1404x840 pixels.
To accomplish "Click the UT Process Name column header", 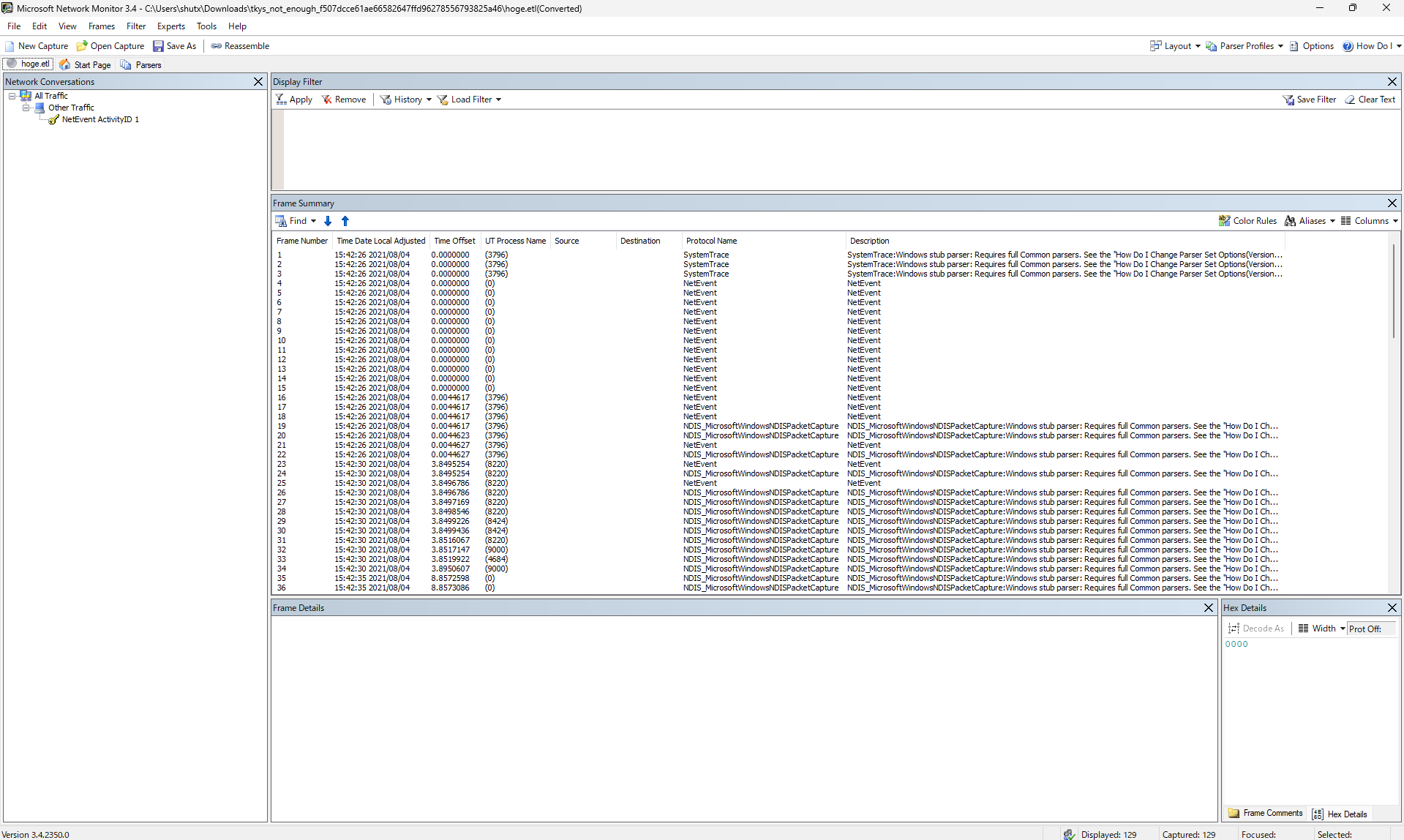I will click(x=516, y=241).
